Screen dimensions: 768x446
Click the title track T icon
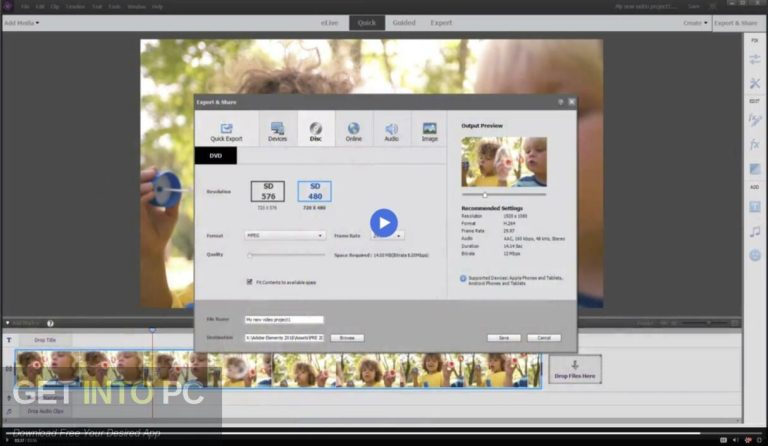[9, 340]
